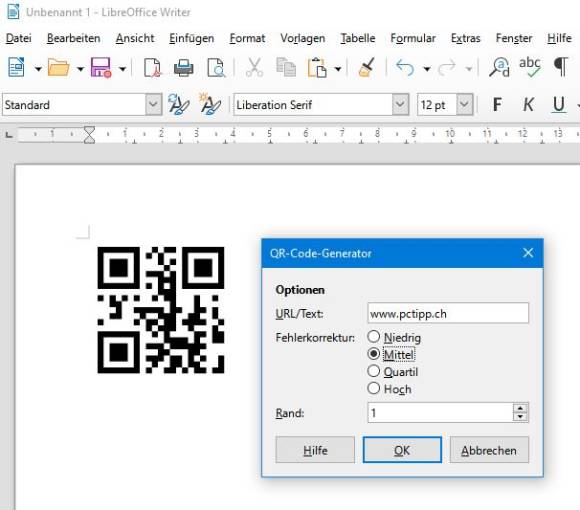Open the Vorlagen menu
Screen dimensions: 580x510
point(303,38)
